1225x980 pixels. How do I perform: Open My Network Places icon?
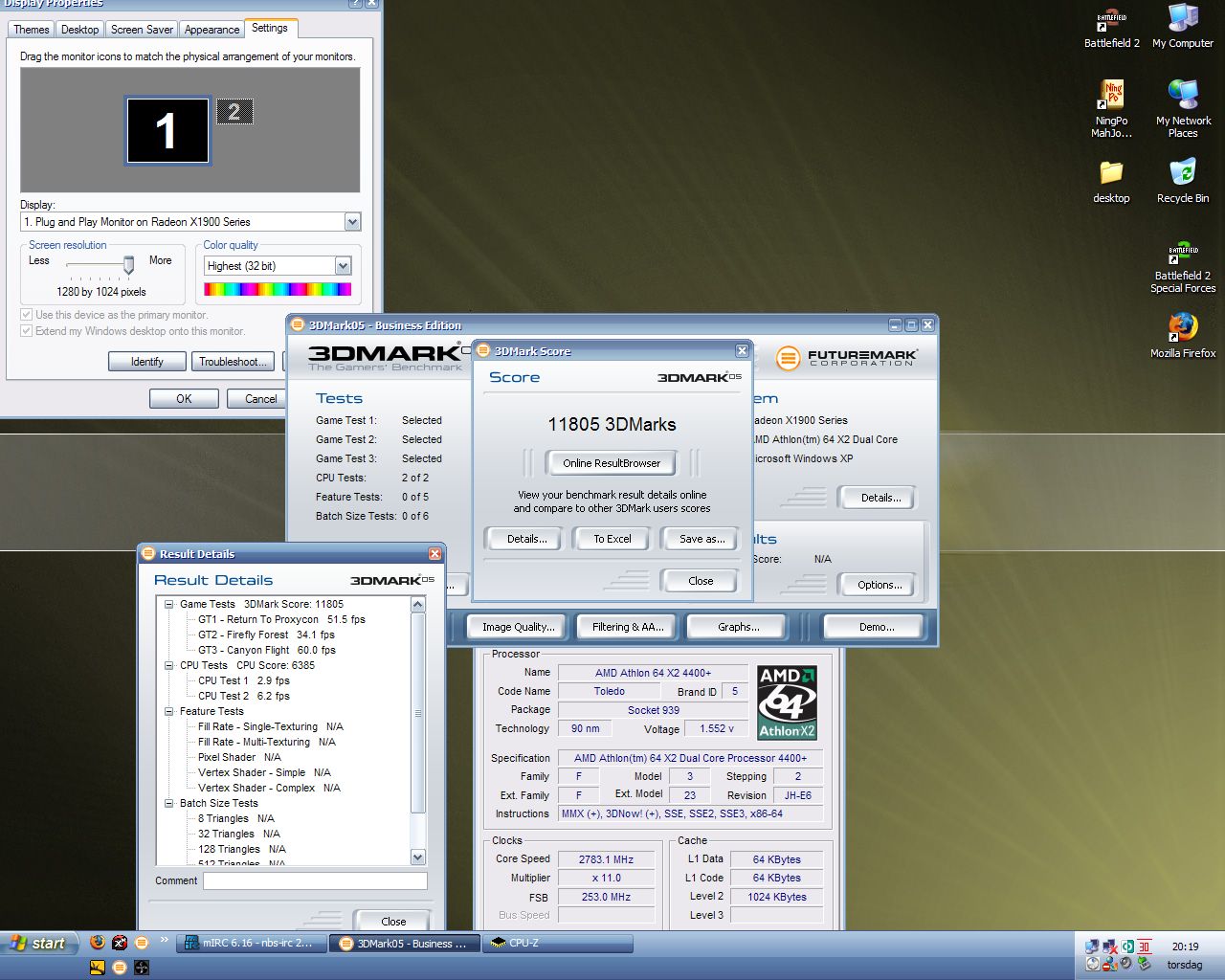point(1183,108)
